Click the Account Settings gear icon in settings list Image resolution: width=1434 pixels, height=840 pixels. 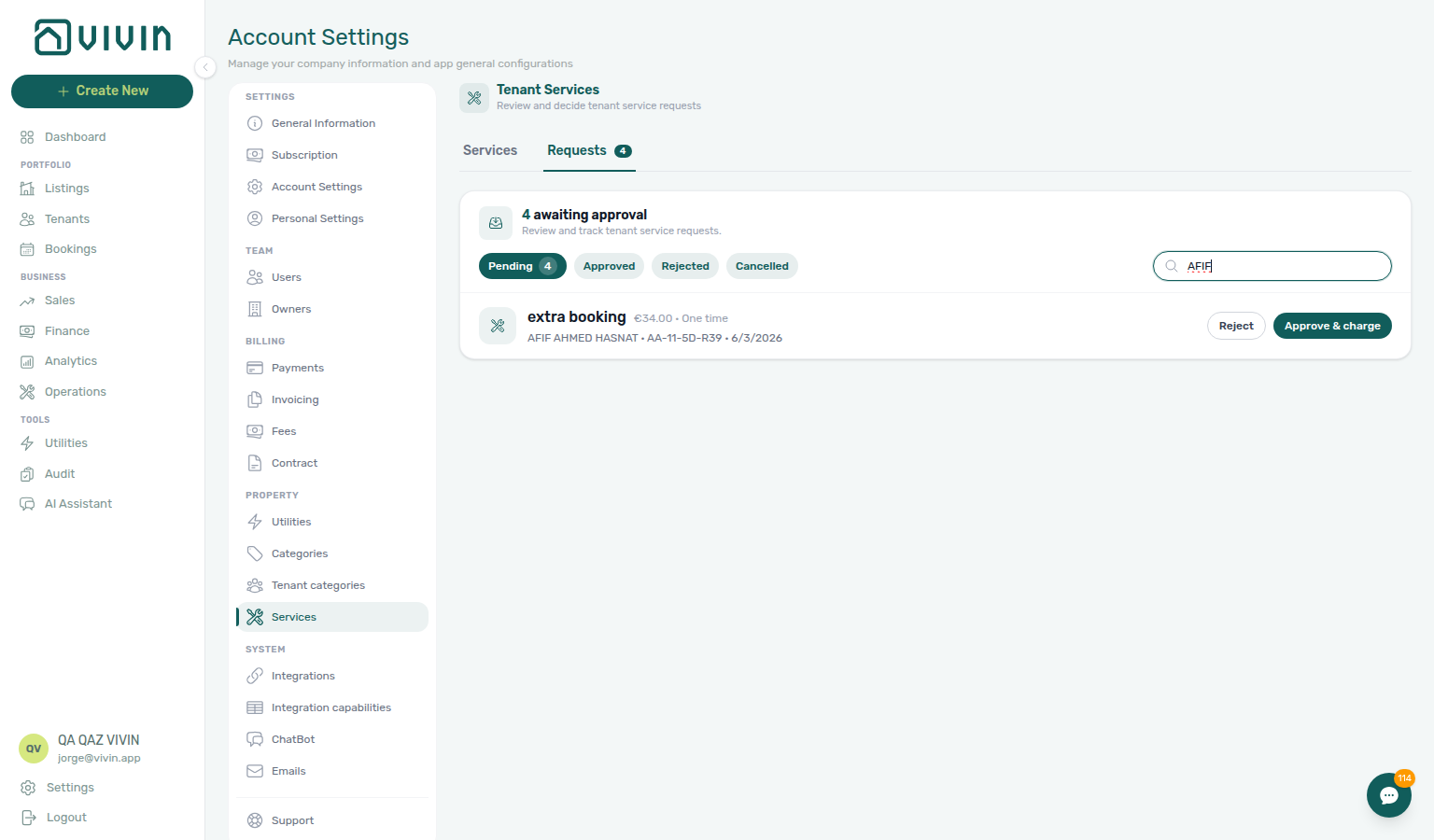[255, 187]
